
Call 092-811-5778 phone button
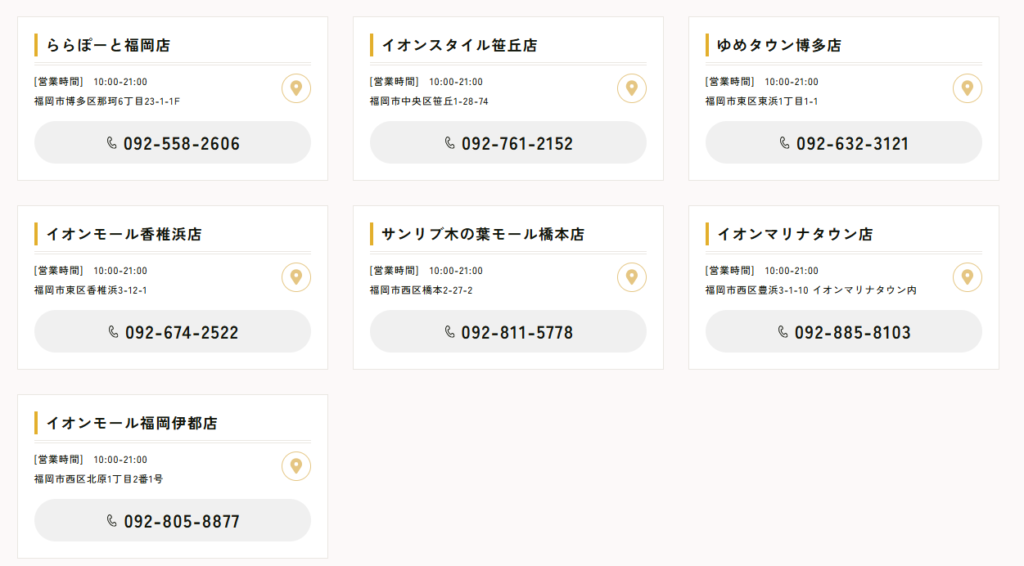click(508, 332)
